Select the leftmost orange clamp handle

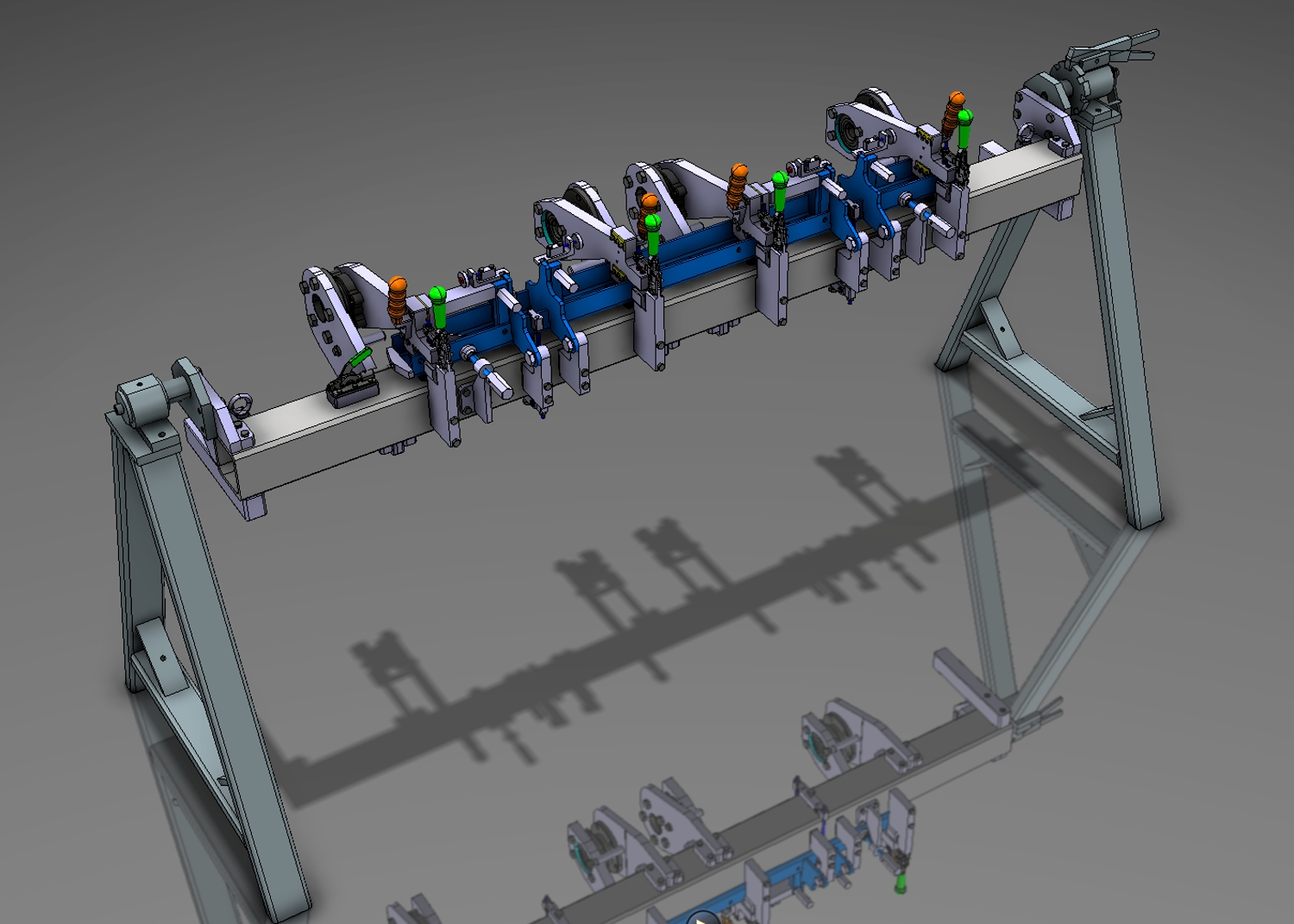point(397,298)
